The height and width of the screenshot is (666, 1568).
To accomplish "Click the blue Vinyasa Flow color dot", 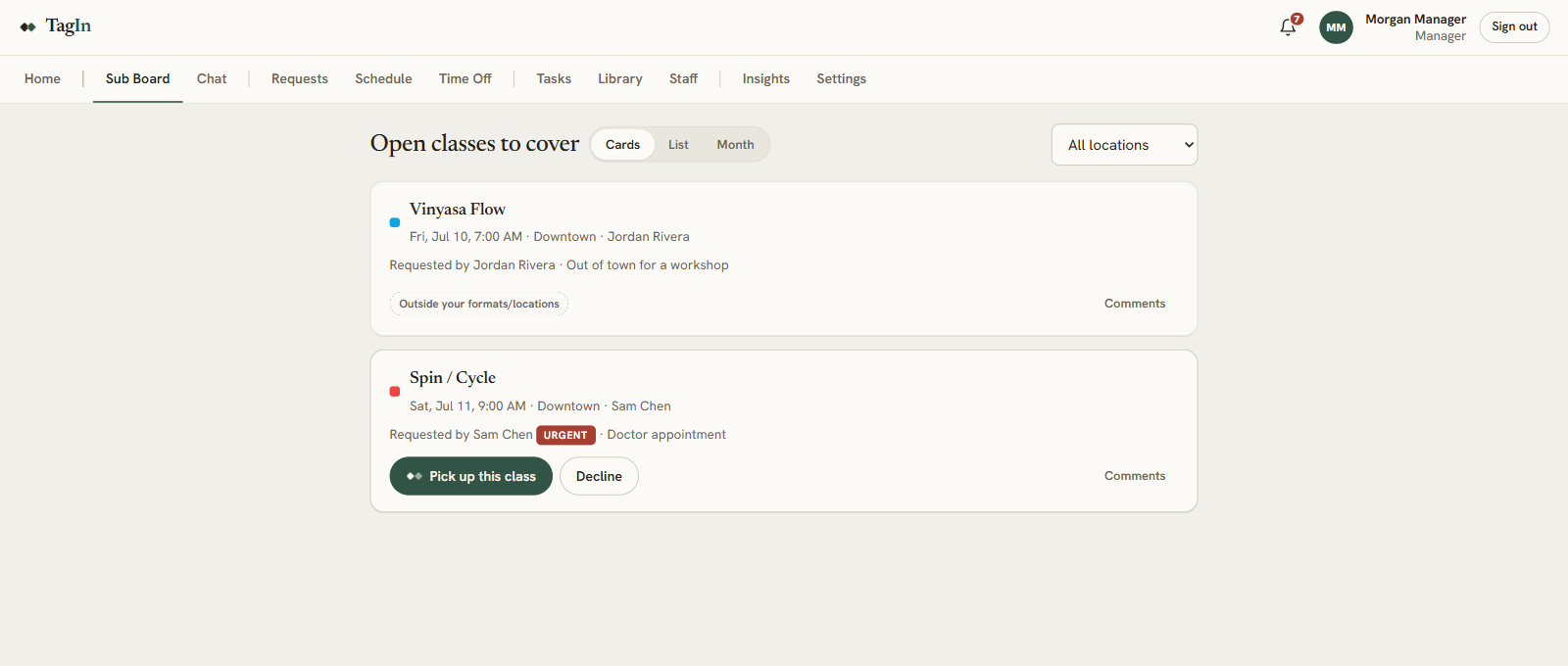I will [395, 222].
